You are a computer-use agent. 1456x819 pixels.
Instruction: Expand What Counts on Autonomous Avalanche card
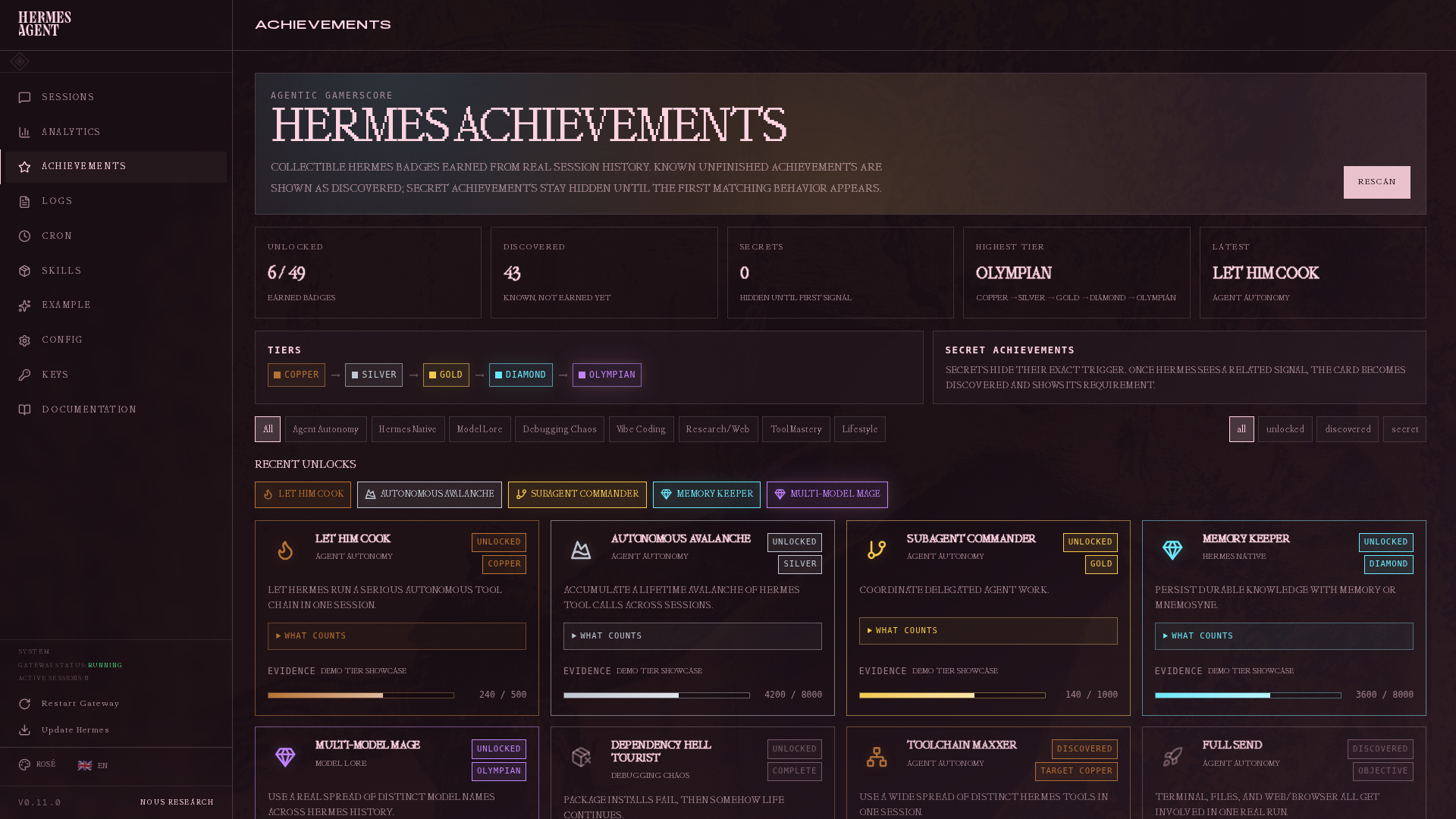coord(692,636)
